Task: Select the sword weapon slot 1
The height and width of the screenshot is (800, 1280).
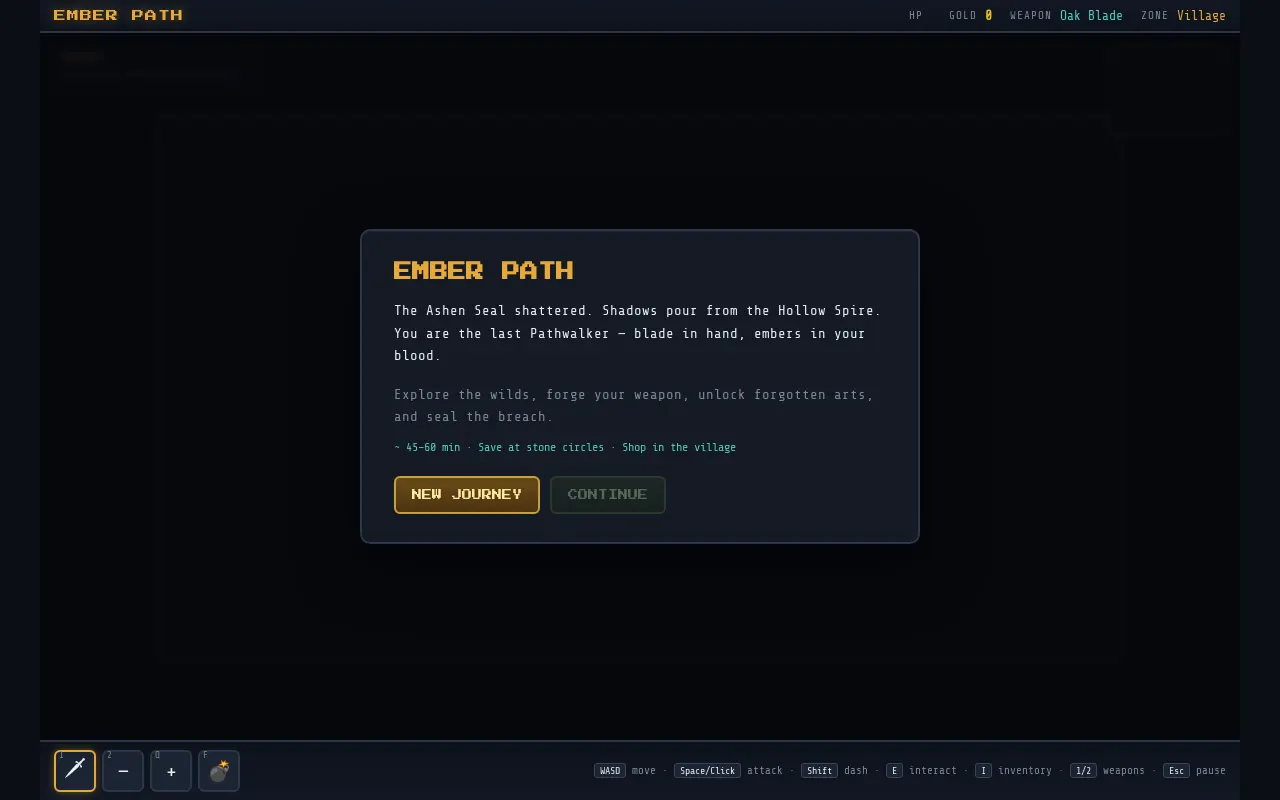Action: point(75,771)
